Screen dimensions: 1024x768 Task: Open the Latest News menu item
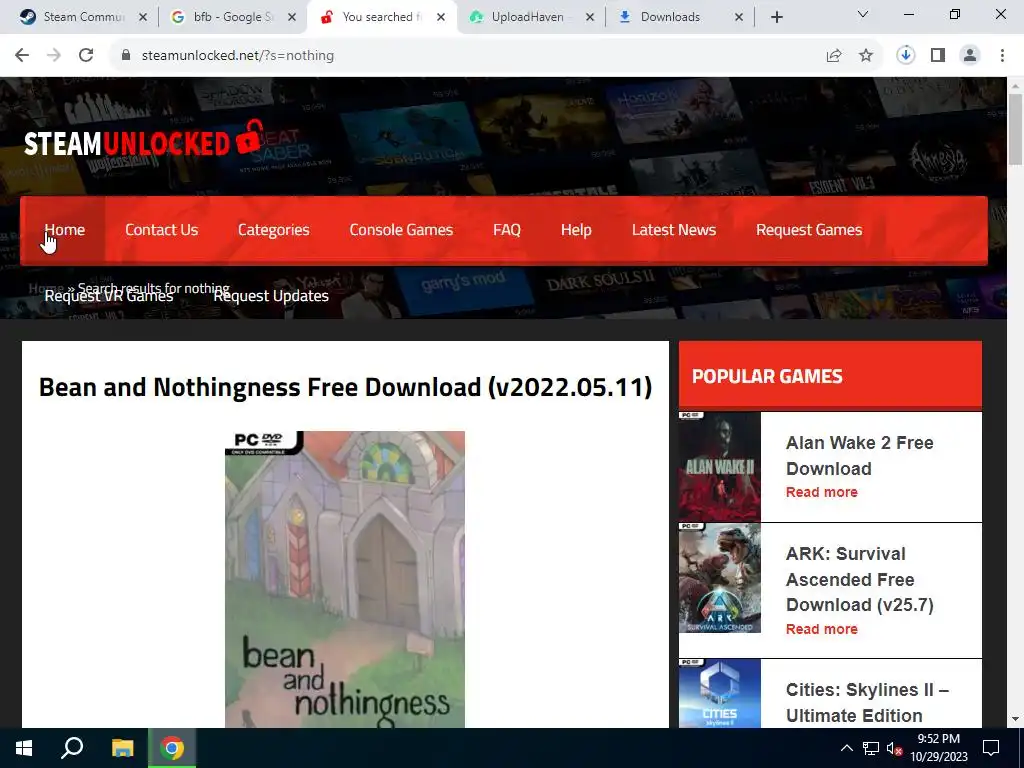[x=674, y=230]
